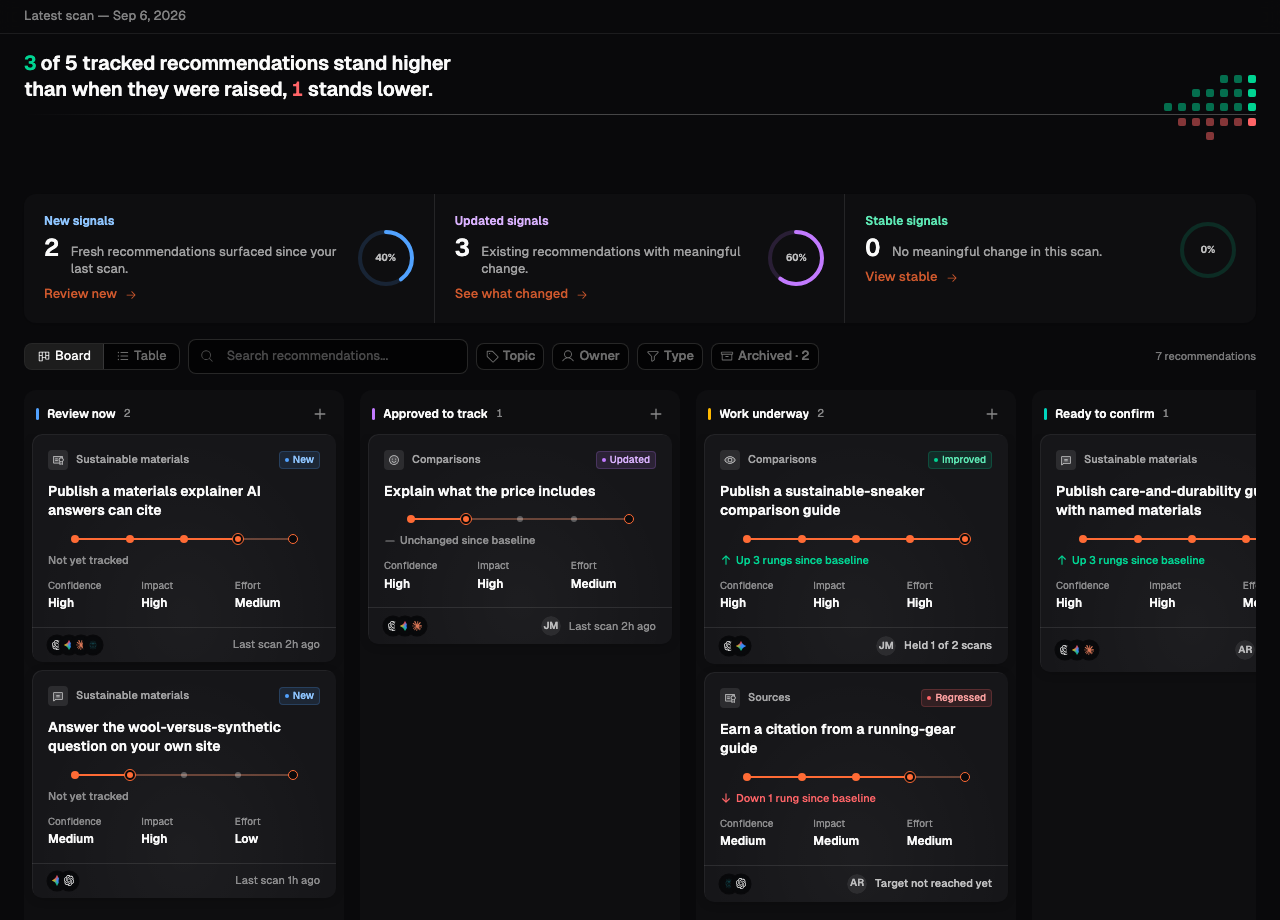Open 'Earn a citation from a running-gear guide' card title
1280x920 pixels.
pos(838,739)
